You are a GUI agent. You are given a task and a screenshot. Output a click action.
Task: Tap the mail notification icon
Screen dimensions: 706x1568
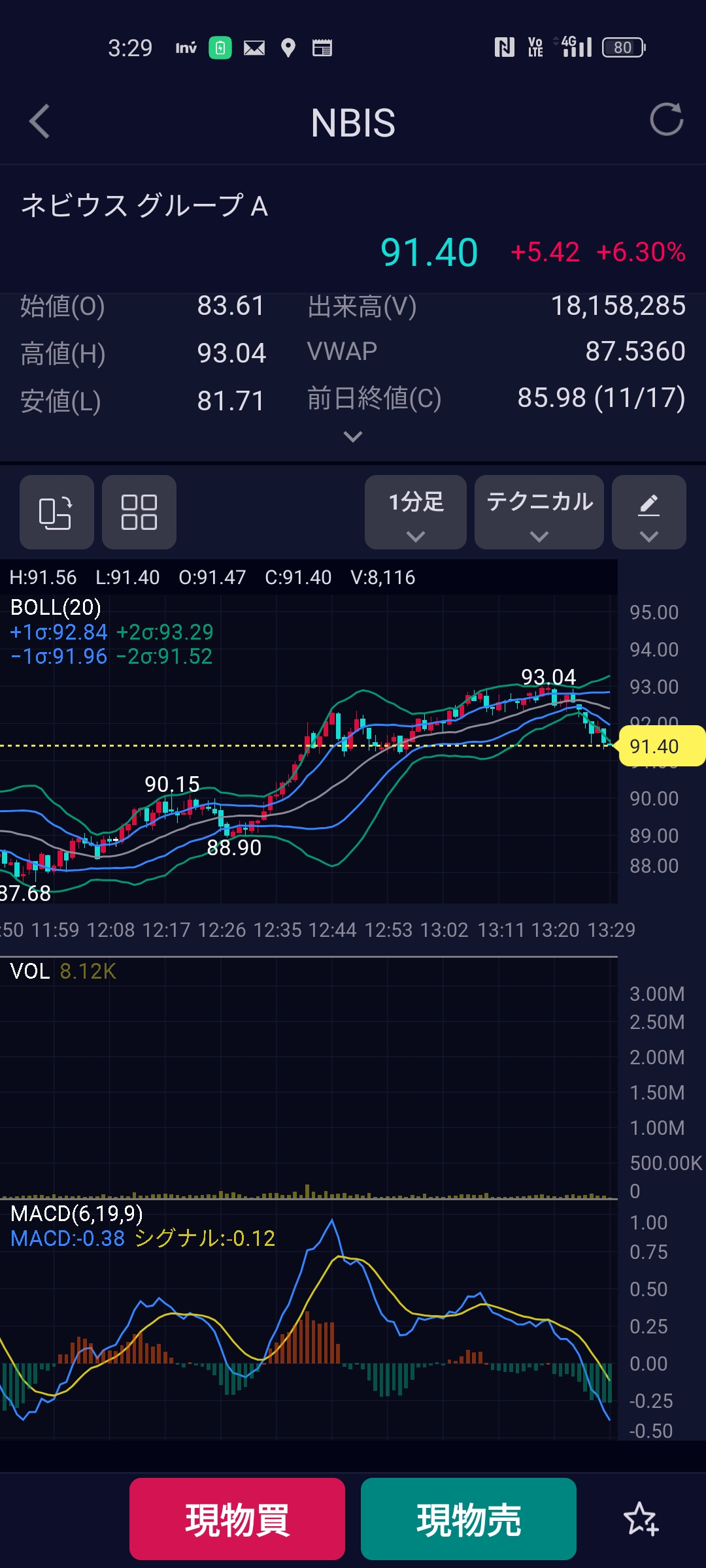click(x=254, y=48)
